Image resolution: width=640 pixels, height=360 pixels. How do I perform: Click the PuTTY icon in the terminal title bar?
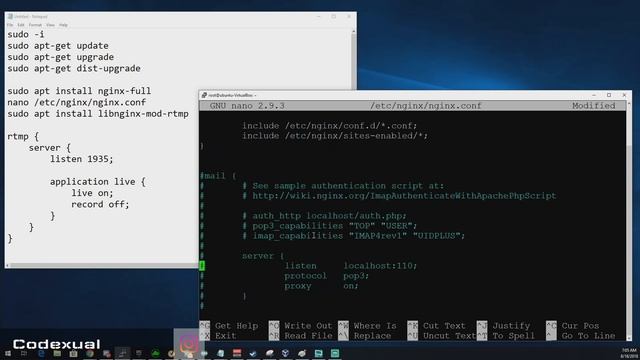tap(204, 95)
